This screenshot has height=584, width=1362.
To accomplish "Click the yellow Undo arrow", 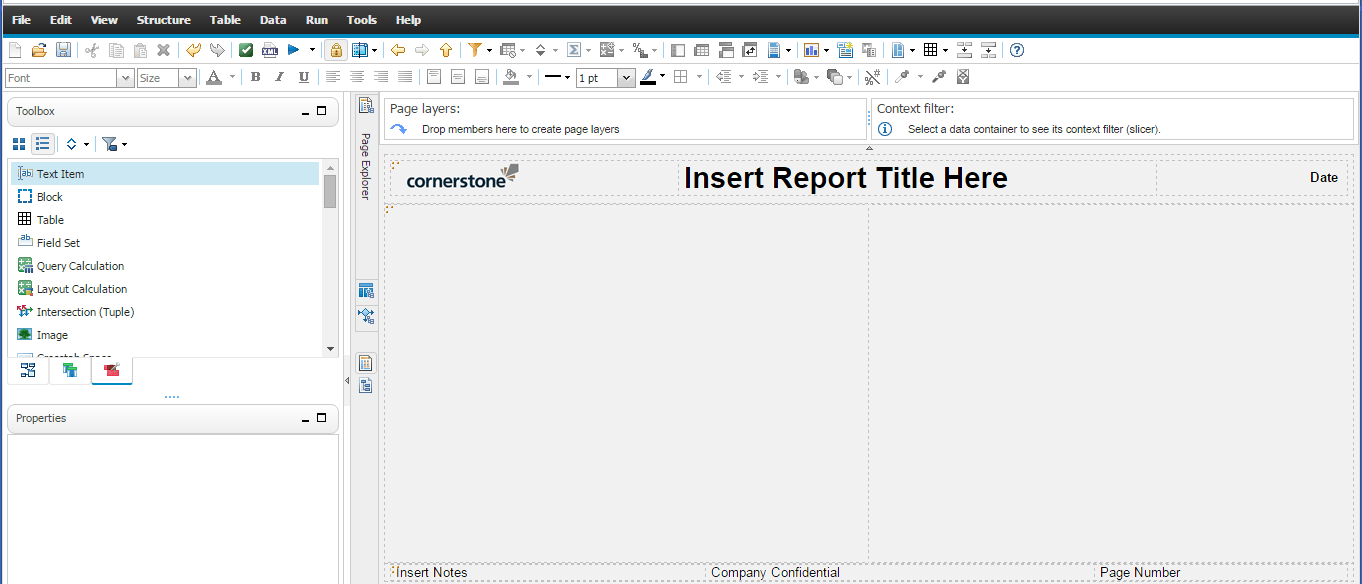I will point(193,50).
